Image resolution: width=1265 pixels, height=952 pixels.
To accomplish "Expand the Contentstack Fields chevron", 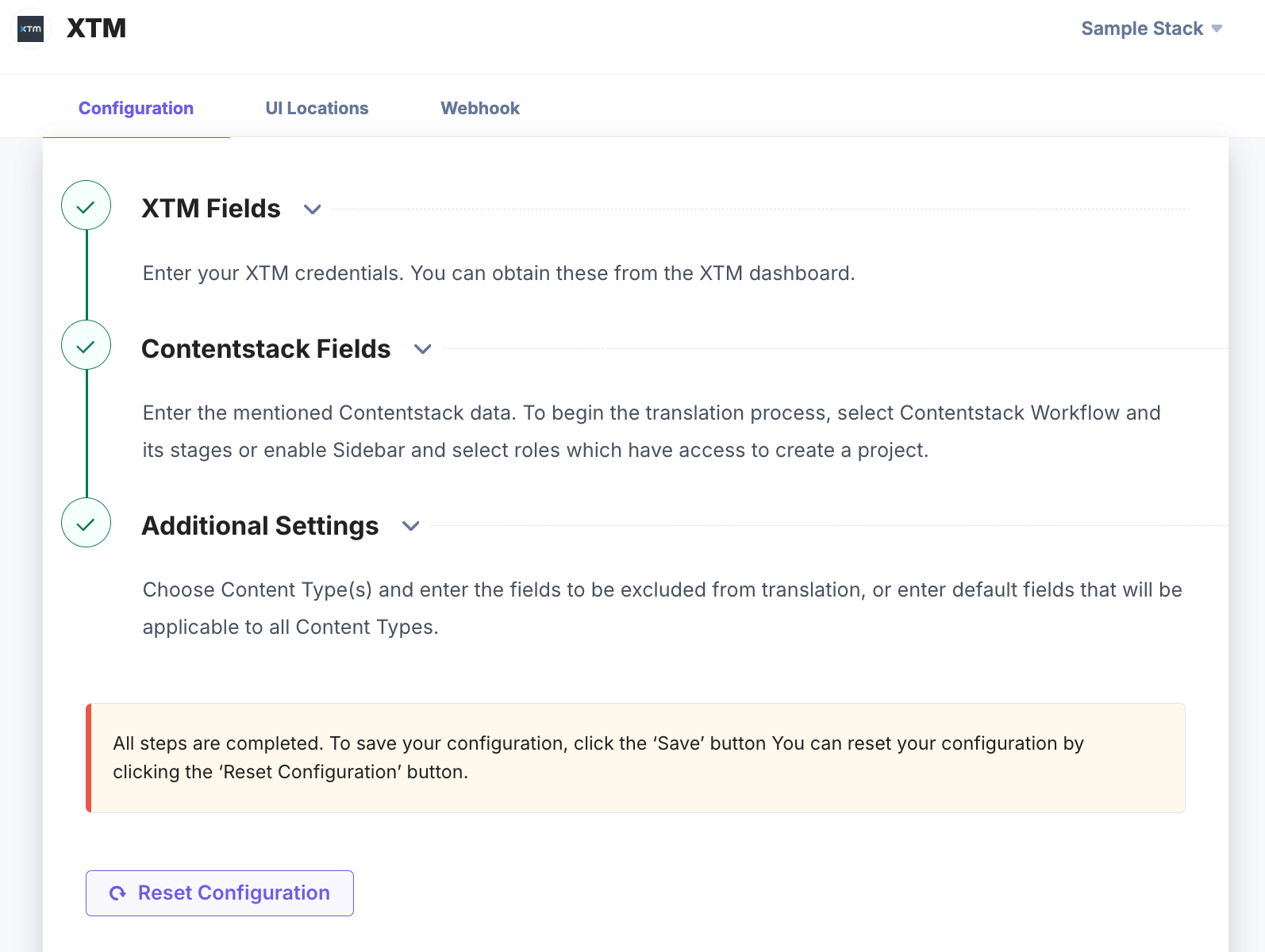I will tap(423, 349).
